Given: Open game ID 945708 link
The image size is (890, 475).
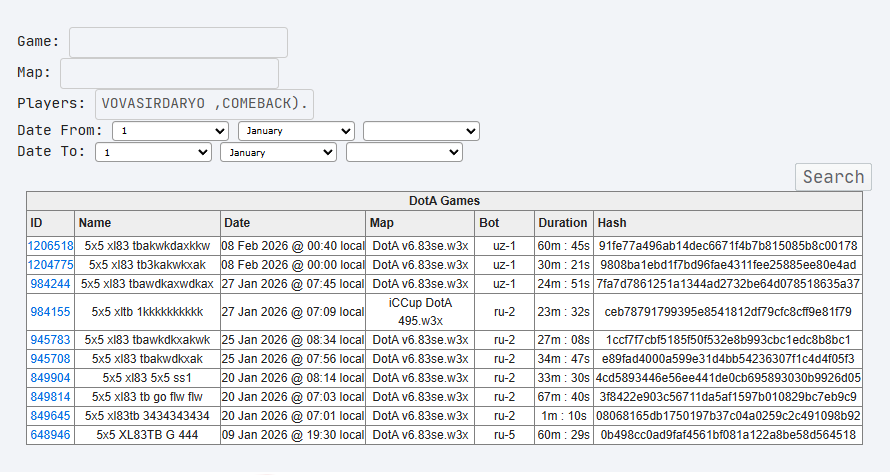Looking at the screenshot, I should 51,359.
